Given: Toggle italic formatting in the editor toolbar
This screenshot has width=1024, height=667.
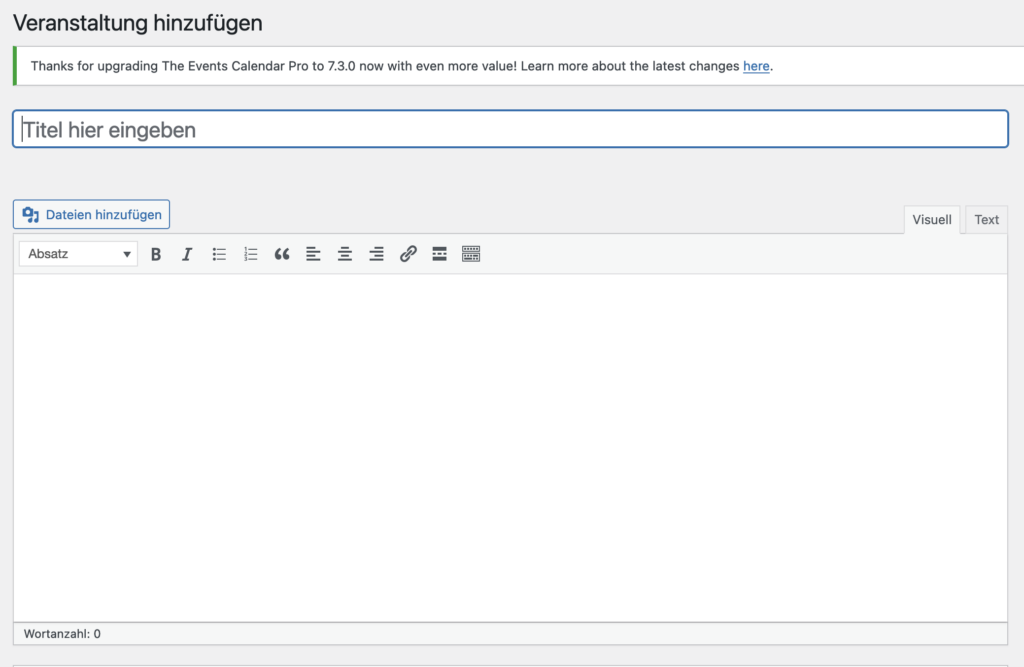Looking at the screenshot, I should pyautogui.click(x=187, y=254).
